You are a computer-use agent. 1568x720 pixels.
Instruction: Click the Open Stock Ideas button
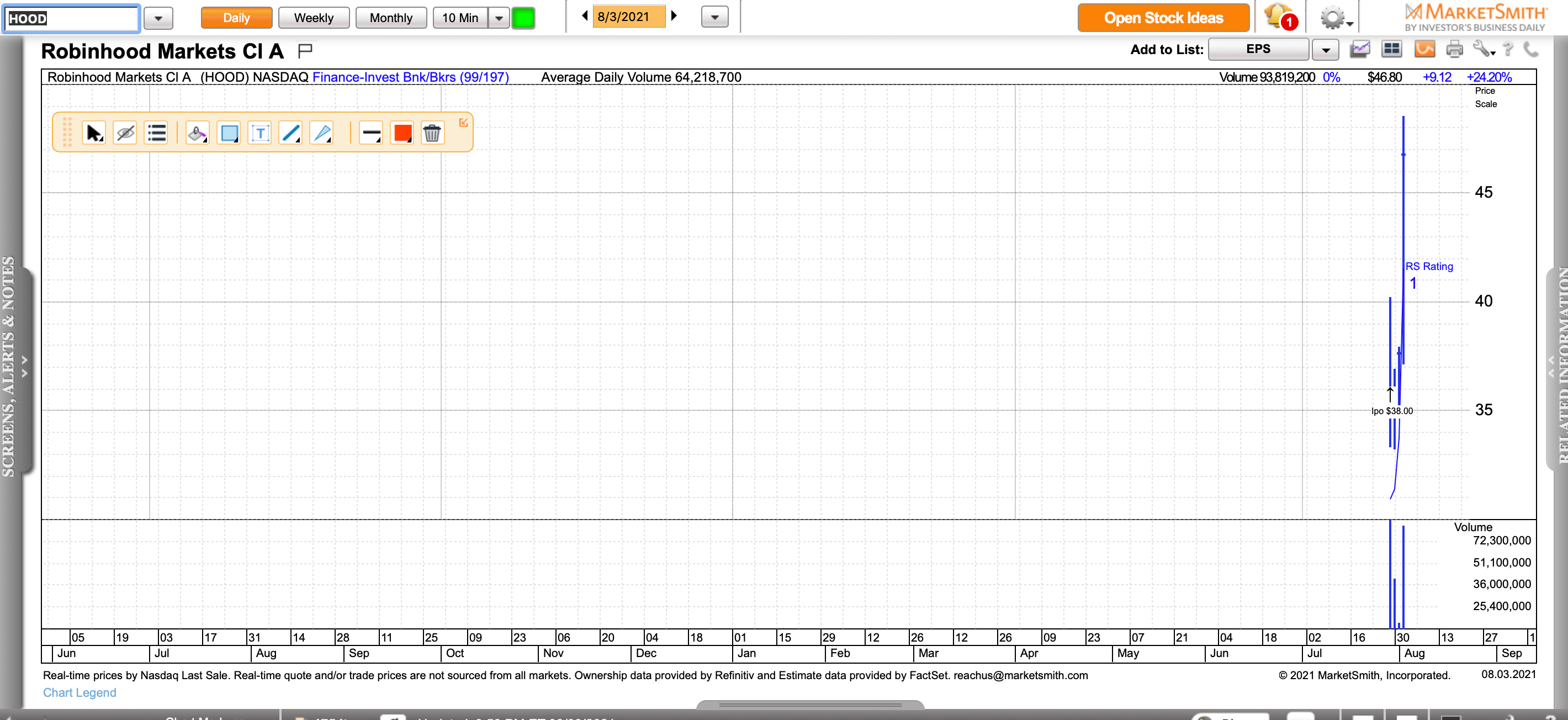(1163, 18)
